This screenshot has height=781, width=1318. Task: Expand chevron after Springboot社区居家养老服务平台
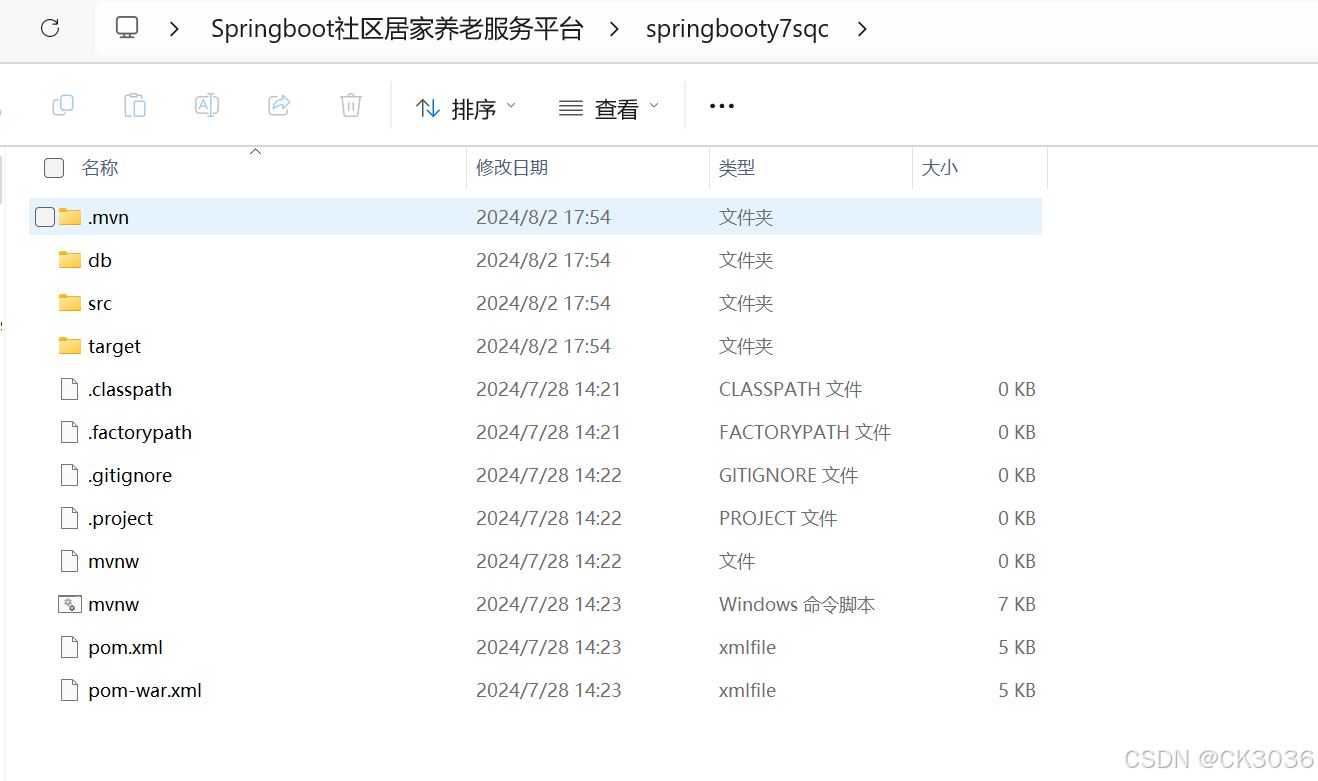coord(615,29)
